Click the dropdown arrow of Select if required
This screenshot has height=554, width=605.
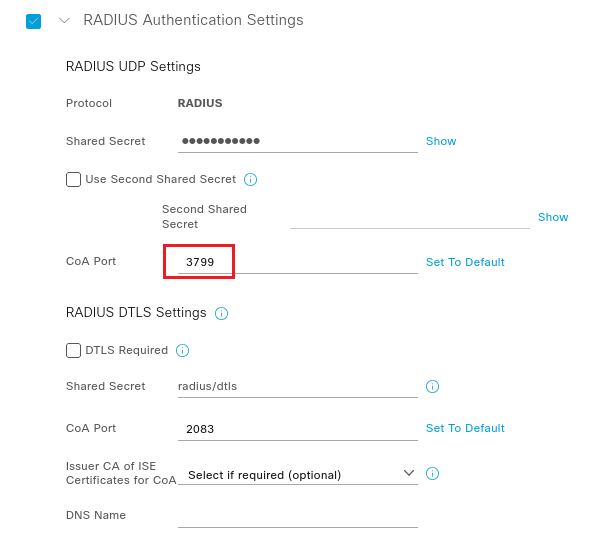pos(409,473)
